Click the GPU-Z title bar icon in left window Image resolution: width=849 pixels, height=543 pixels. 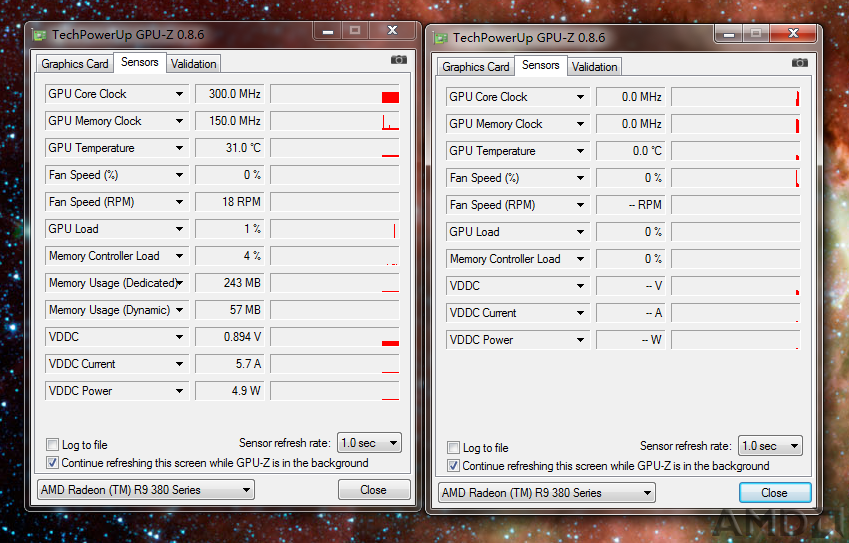(x=40, y=35)
